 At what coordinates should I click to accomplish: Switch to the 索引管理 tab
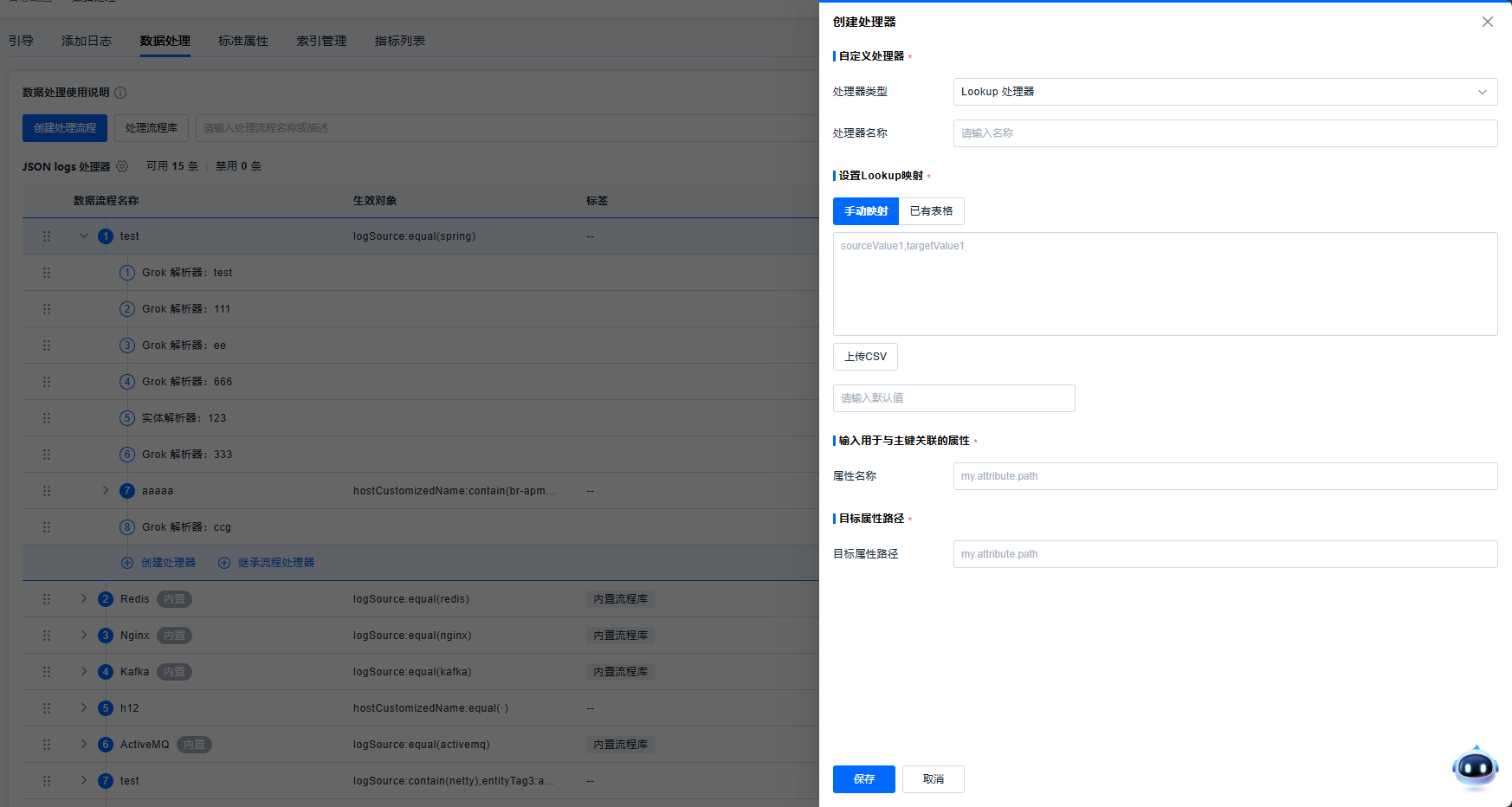tap(321, 41)
